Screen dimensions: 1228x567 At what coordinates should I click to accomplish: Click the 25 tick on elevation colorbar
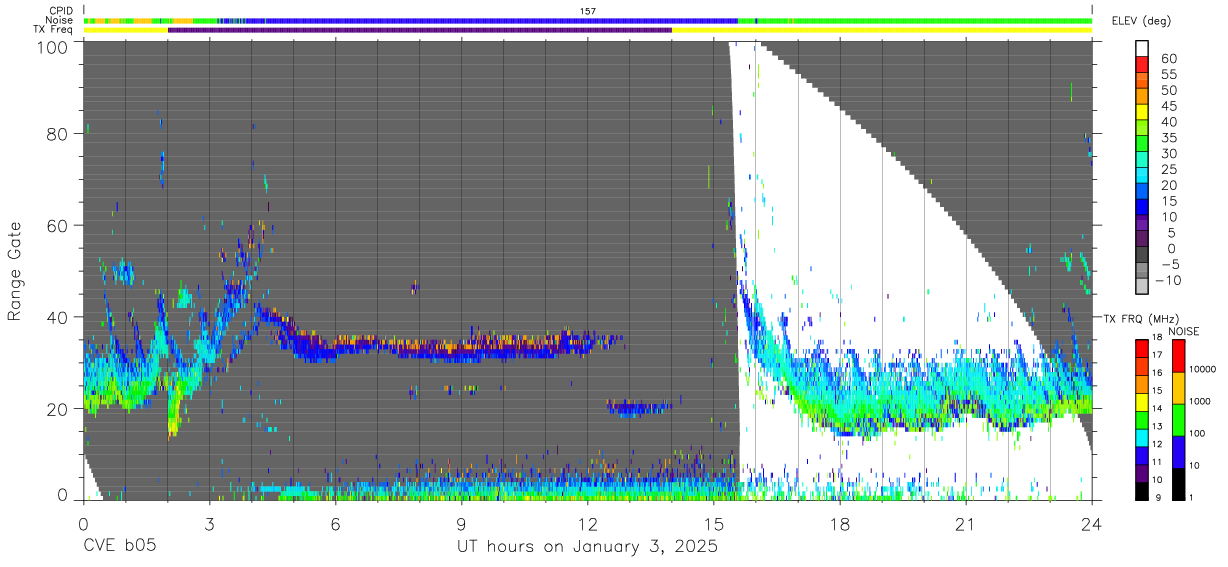pyautogui.click(x=1167, y=170)
